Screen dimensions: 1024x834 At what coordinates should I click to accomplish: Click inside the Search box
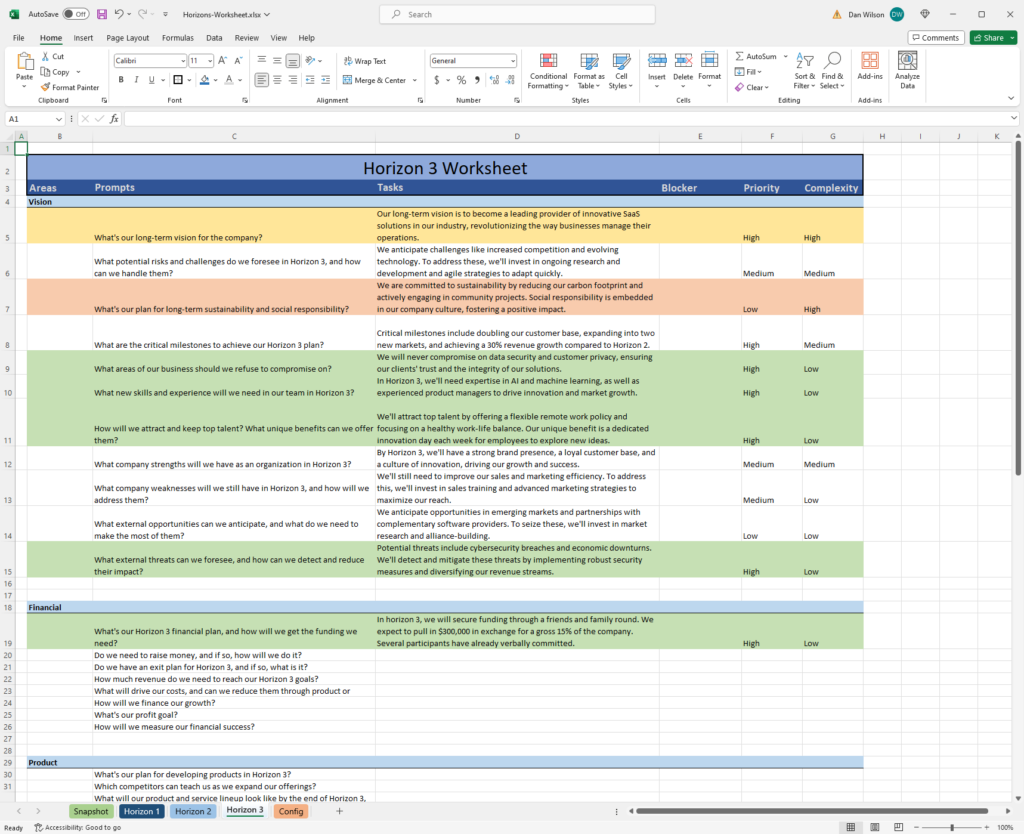click(x=516, y=14)
